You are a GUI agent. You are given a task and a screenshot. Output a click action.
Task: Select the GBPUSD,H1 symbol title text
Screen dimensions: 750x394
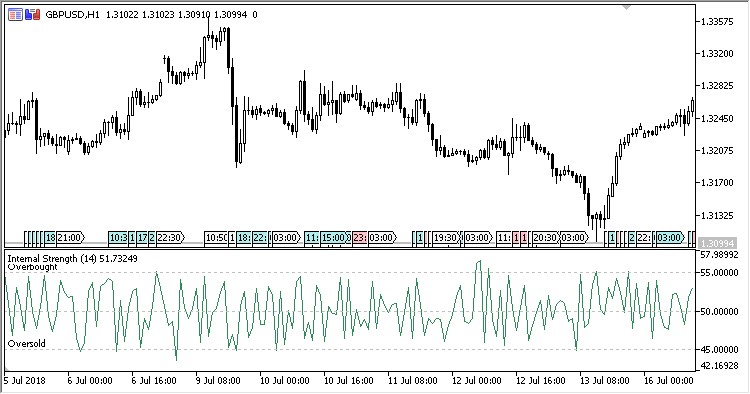click(x=72, y=15)
